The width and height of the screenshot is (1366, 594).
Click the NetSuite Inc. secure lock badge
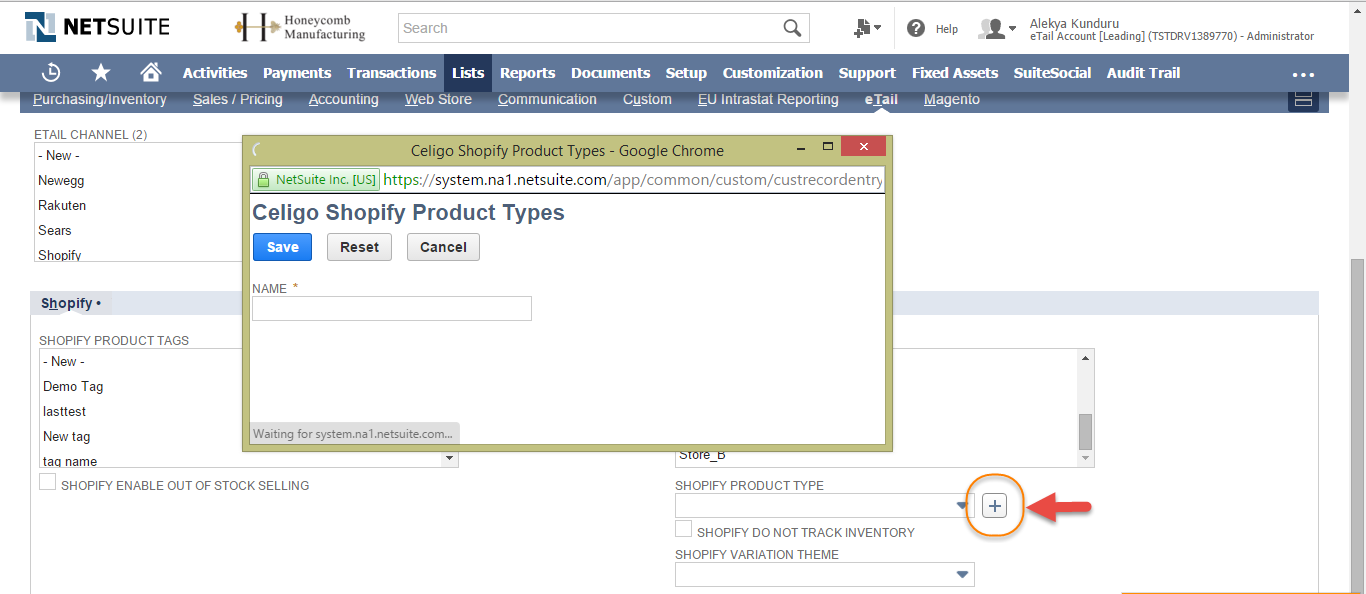coord(316,180)
